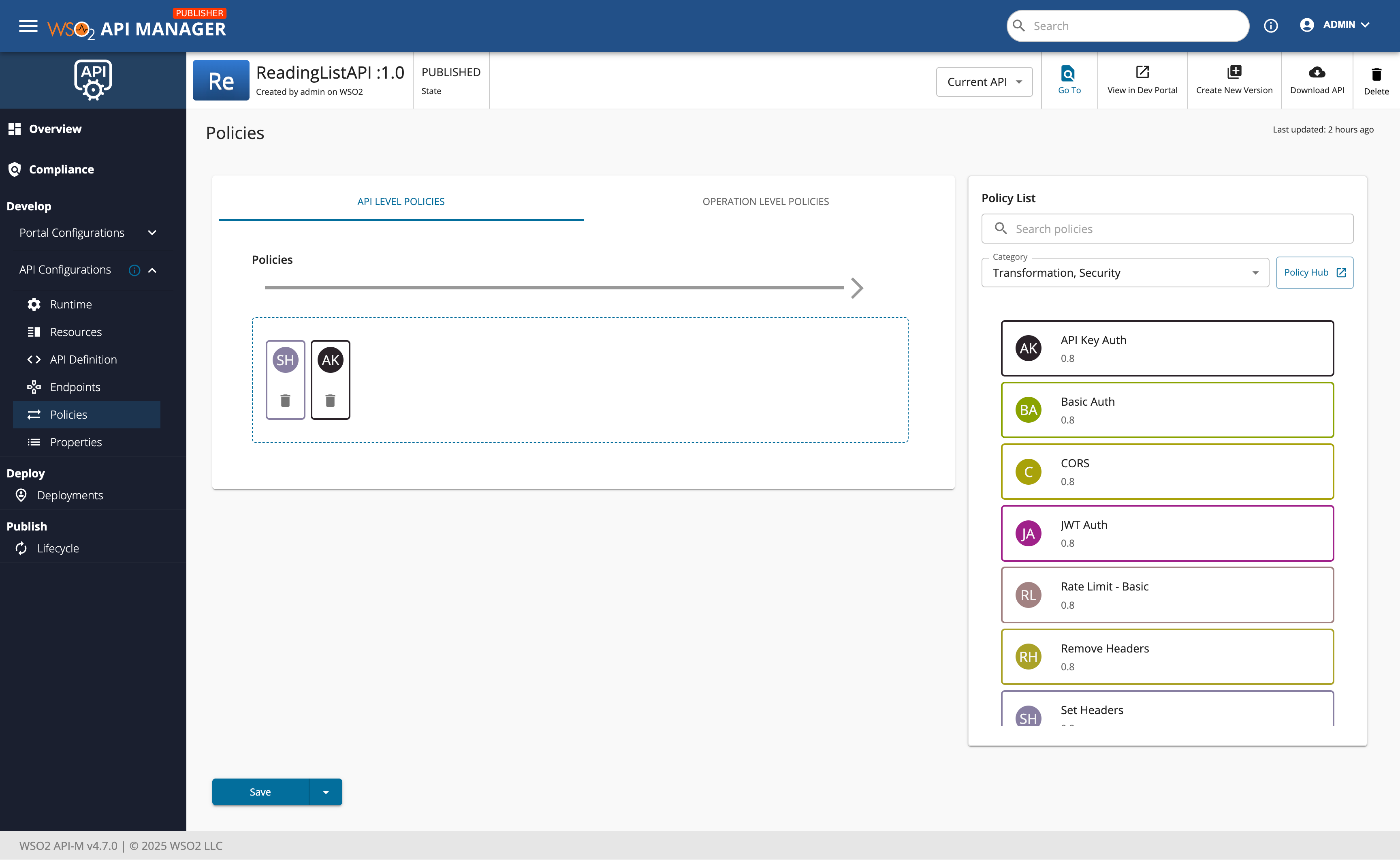Click the Save button
1400x860 pixels.
pos(260,792)
